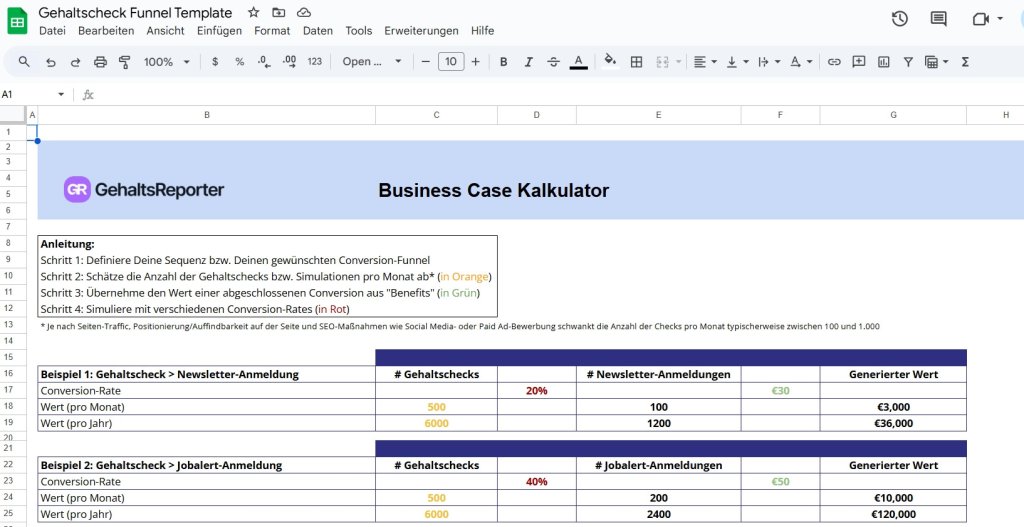Open the fill color bucket tool

tap(610, 62)
